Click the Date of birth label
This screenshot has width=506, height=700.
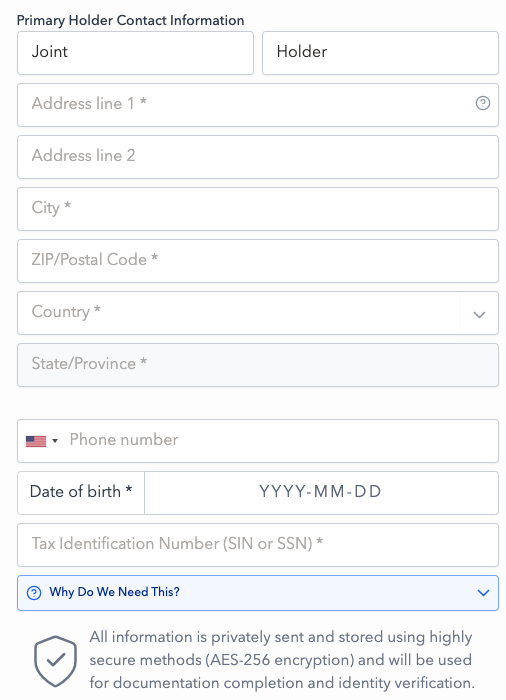pos(81,492)
